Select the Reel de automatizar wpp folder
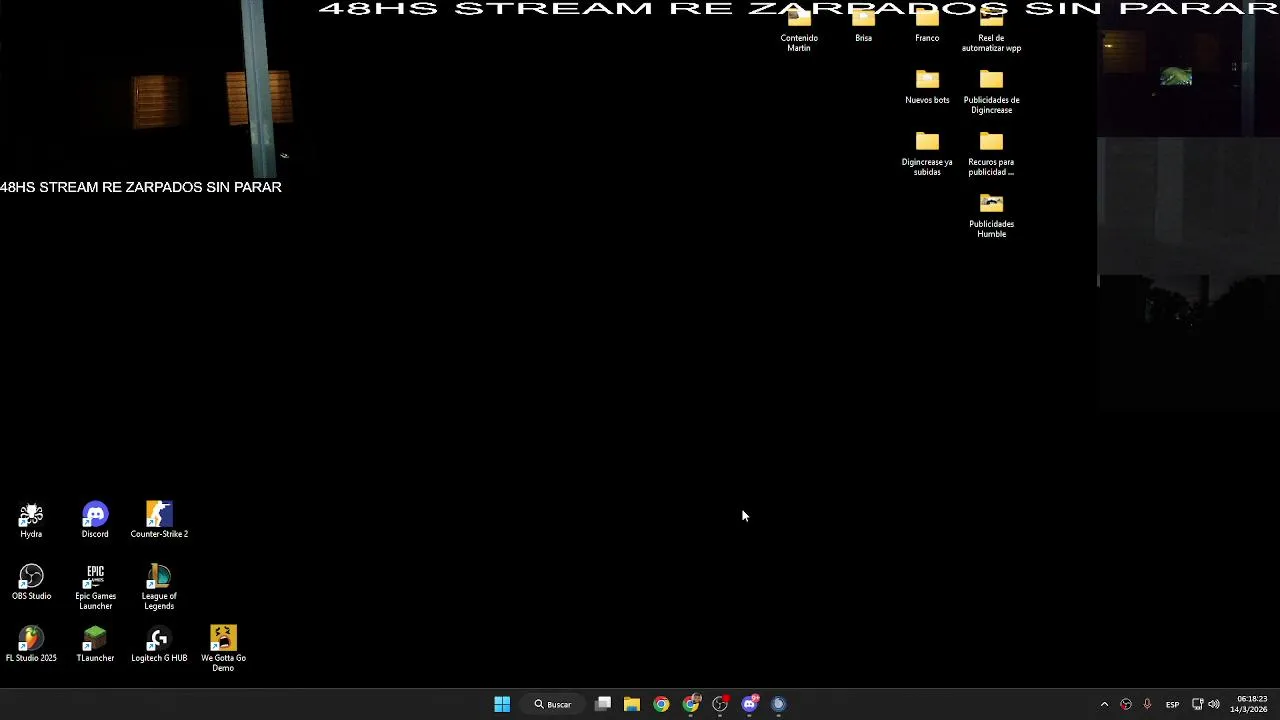Image resolution: width=1280 pixels, height=720 pixels. [x=991, y=30]
